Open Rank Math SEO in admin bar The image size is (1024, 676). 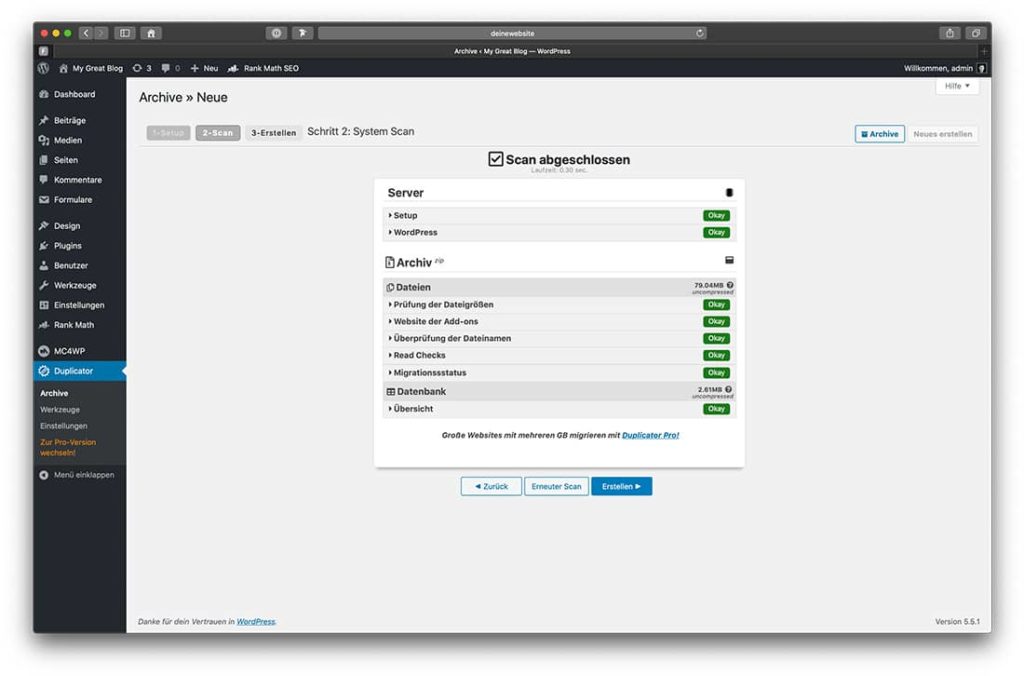coord(263,68)
